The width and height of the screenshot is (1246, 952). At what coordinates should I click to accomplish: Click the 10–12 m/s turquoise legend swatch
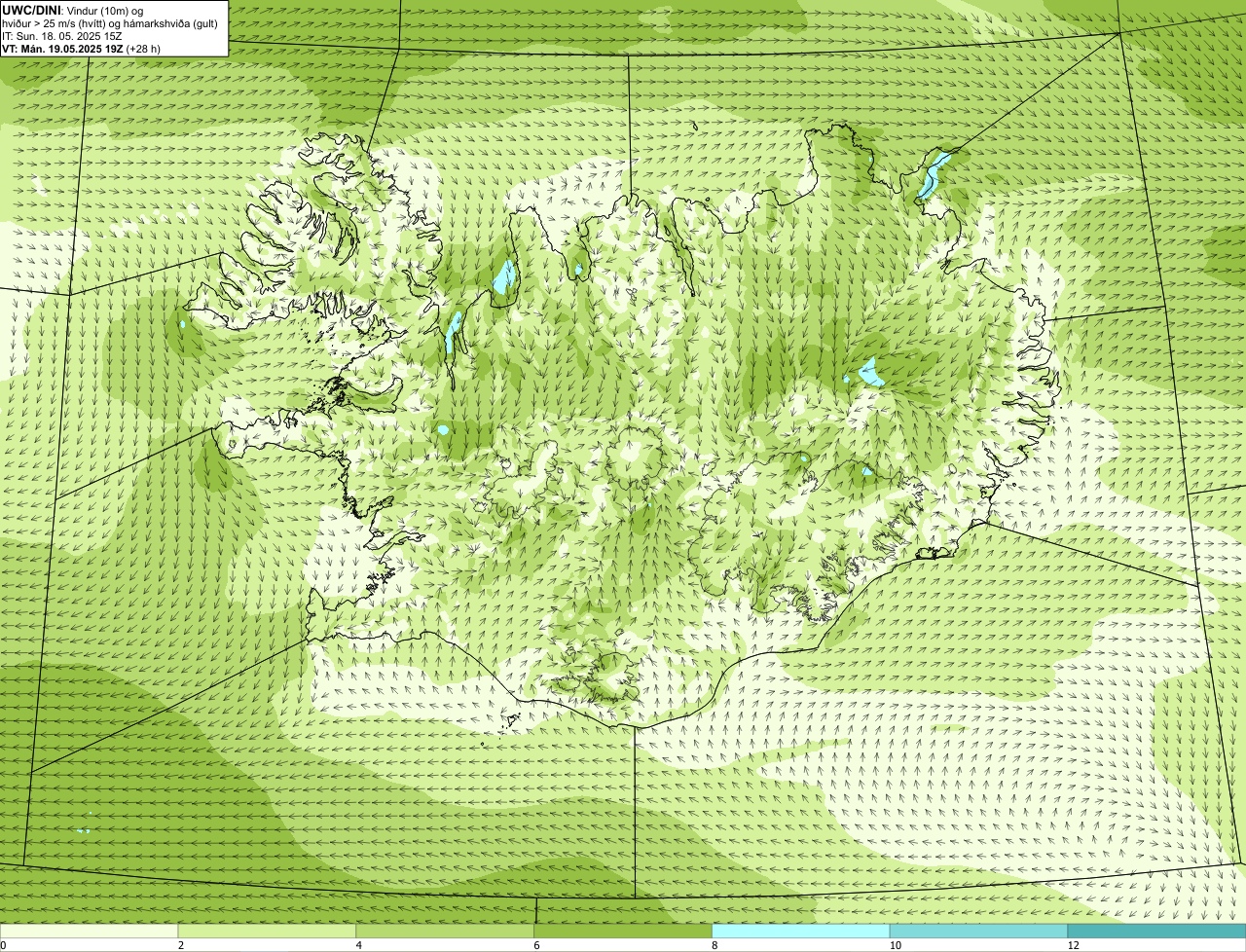click(978, 931)
